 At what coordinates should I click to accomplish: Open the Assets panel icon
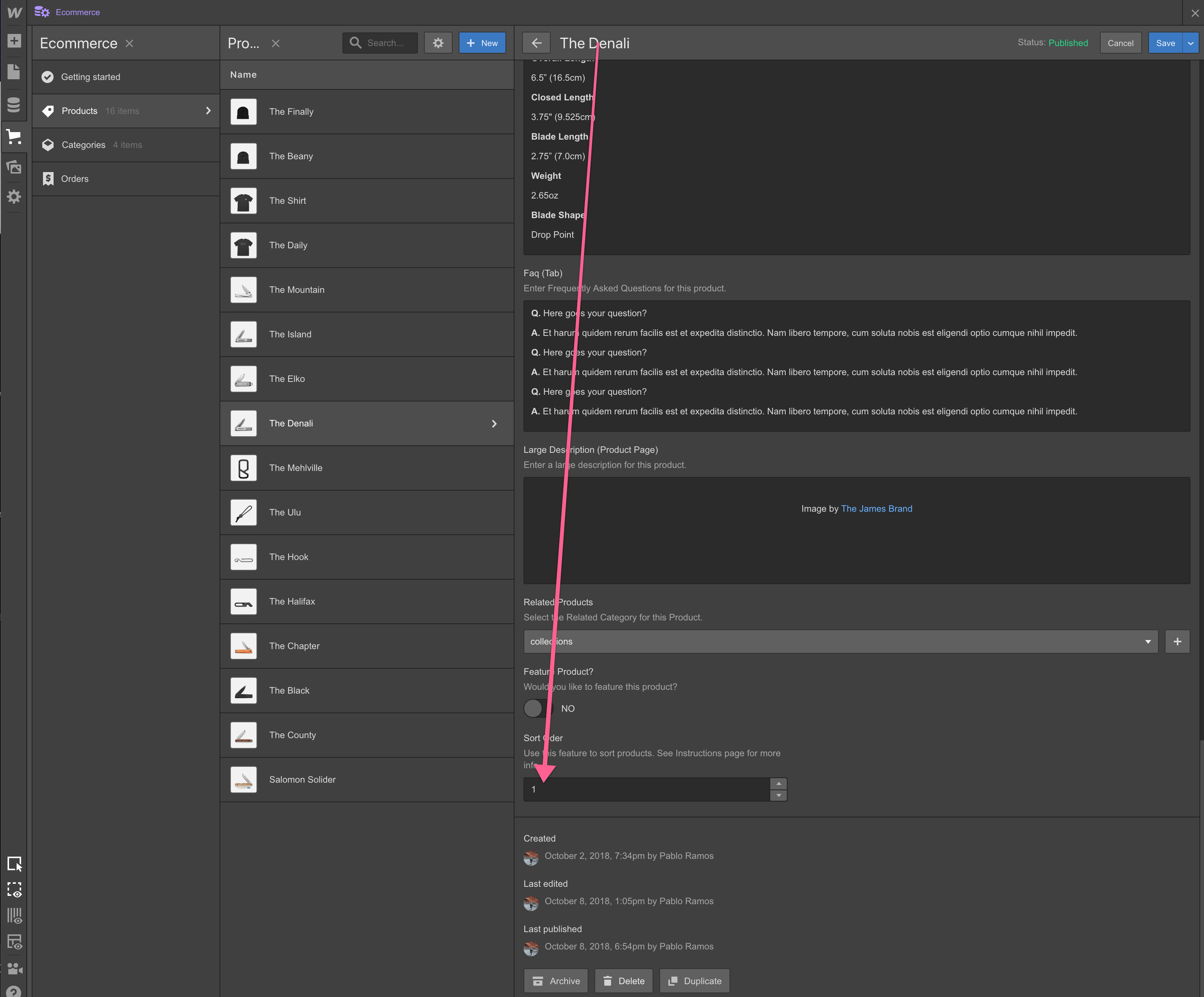[14, 167]
